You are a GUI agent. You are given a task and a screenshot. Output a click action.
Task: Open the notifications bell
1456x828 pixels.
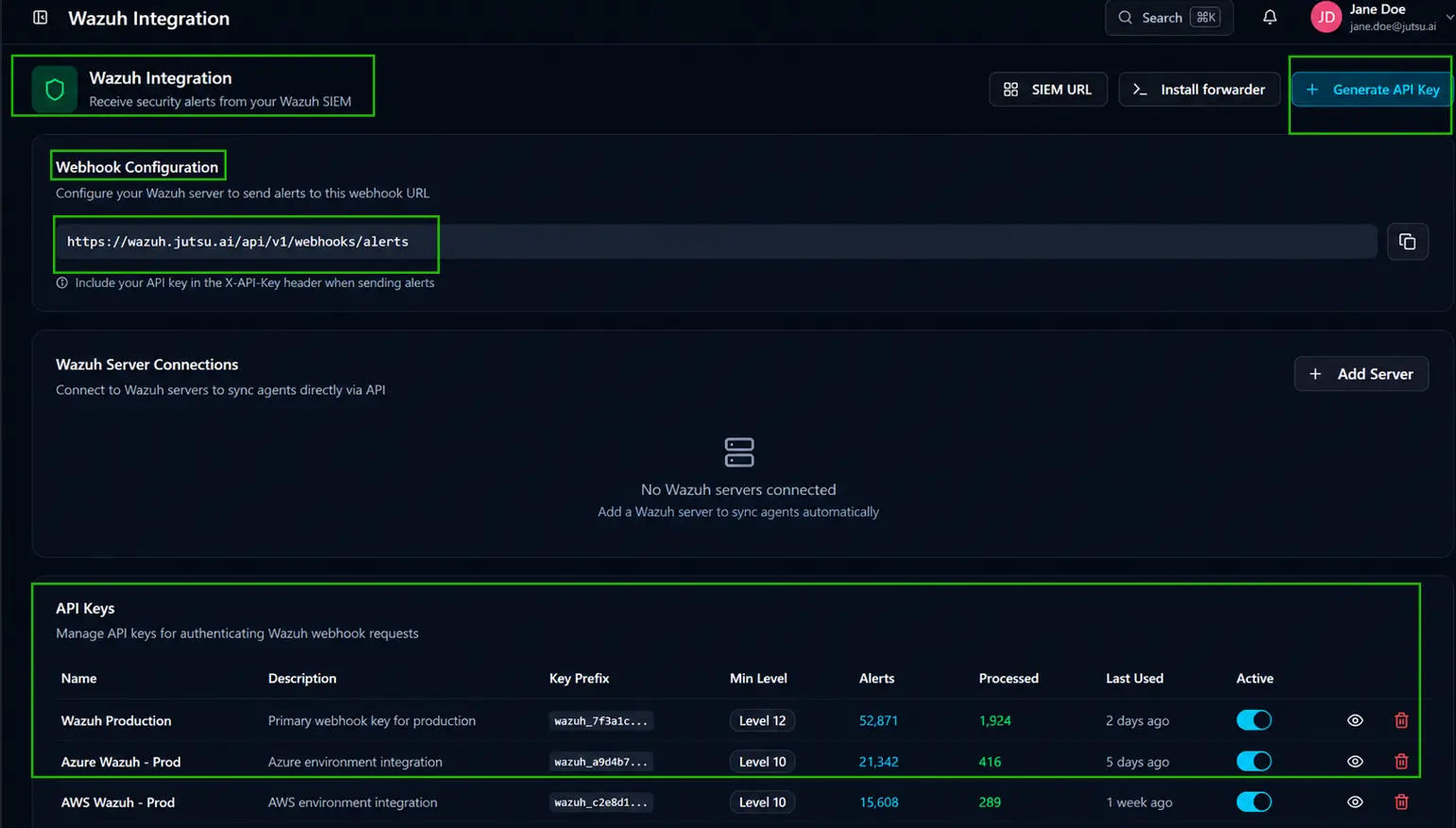[1270, 17]
